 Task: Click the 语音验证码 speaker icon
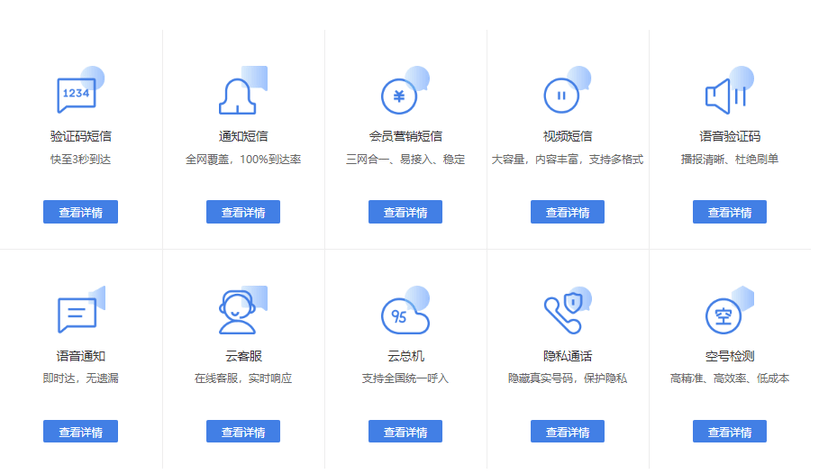[729, 90]
